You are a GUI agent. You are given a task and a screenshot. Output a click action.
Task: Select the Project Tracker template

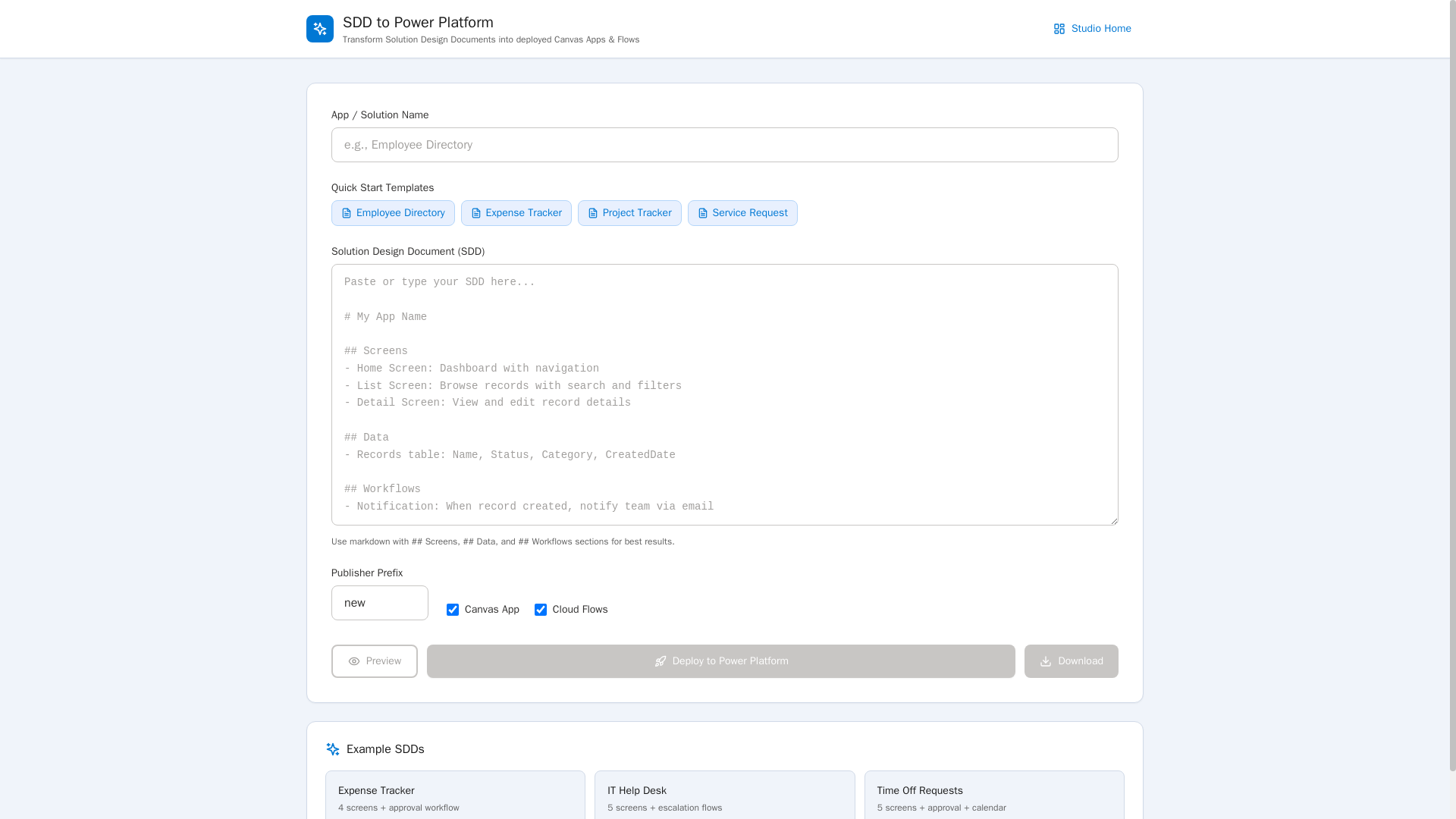click(x=629, y=213)
